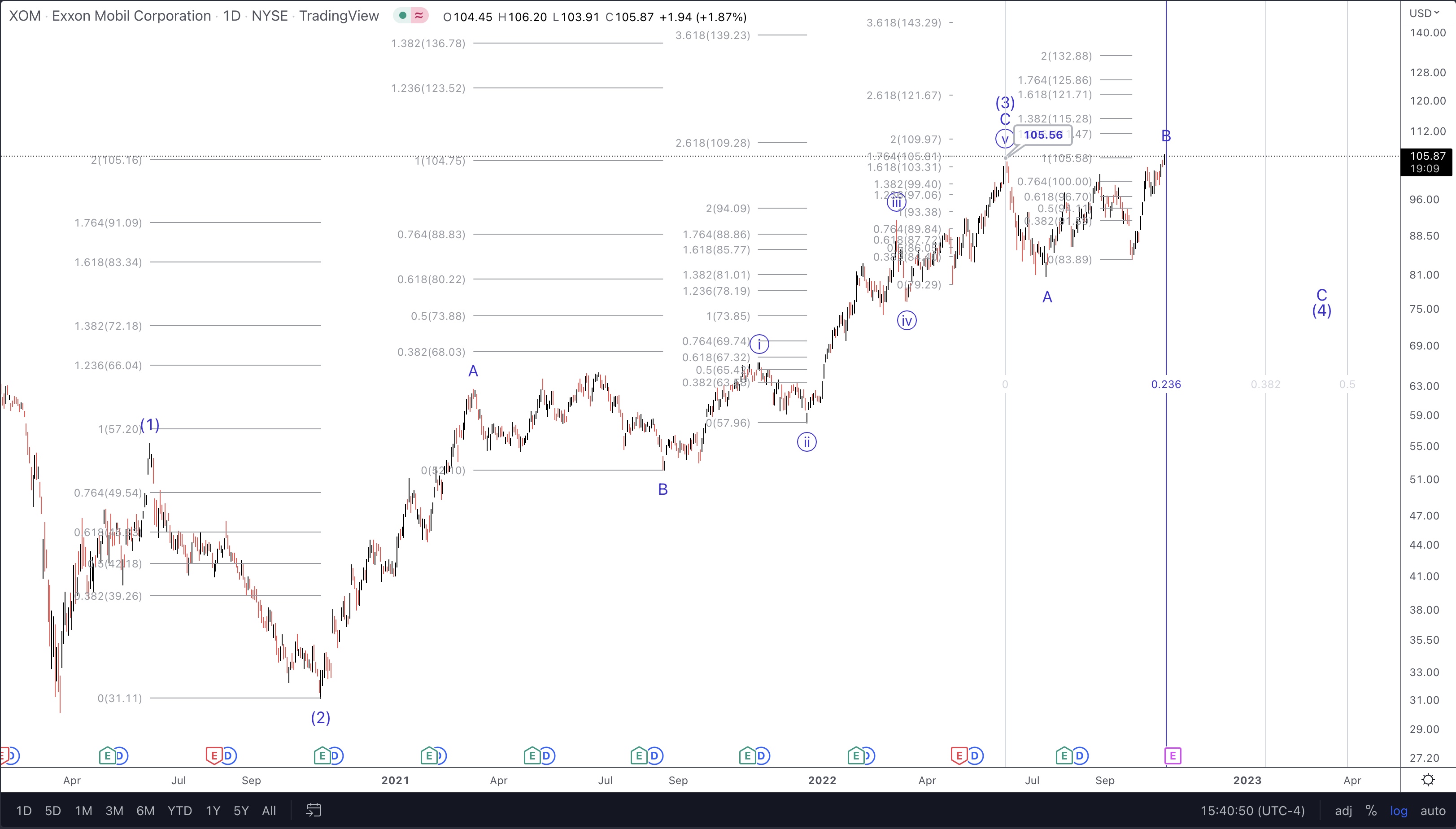This screenshot has width=1456, height=829.
Task: Open dividend marker between Apr and Jul 2021
Action: 546,755
